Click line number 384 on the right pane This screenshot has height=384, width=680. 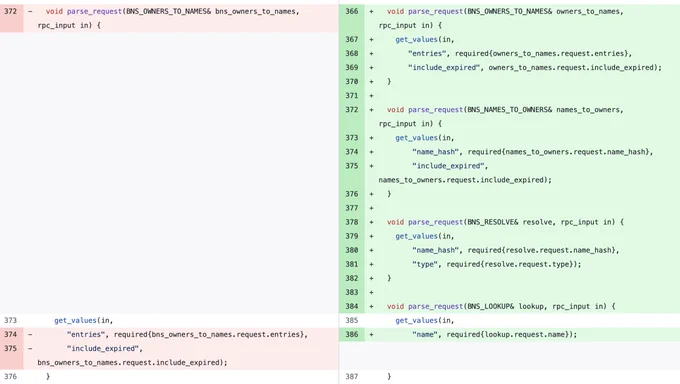(x=352, y=306)
